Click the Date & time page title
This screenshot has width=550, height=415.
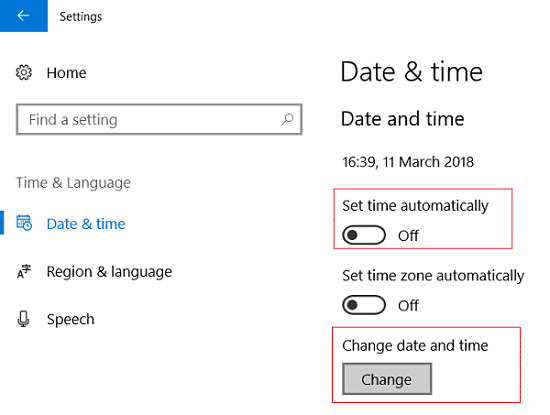click(411, 72)
